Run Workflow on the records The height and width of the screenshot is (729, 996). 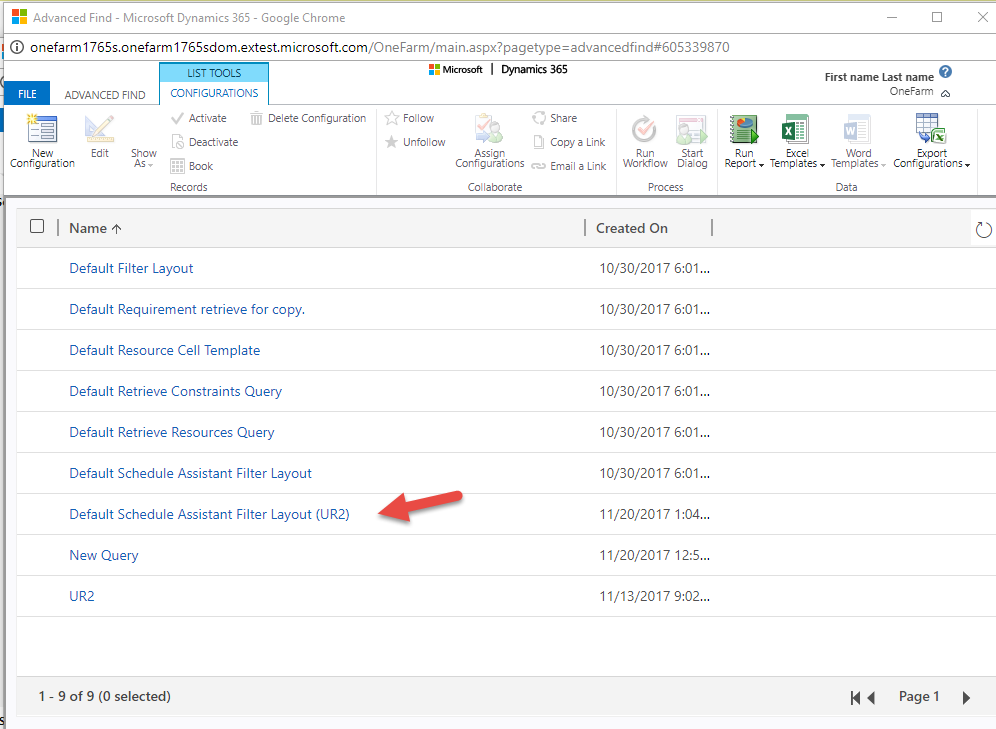point(644,143)
